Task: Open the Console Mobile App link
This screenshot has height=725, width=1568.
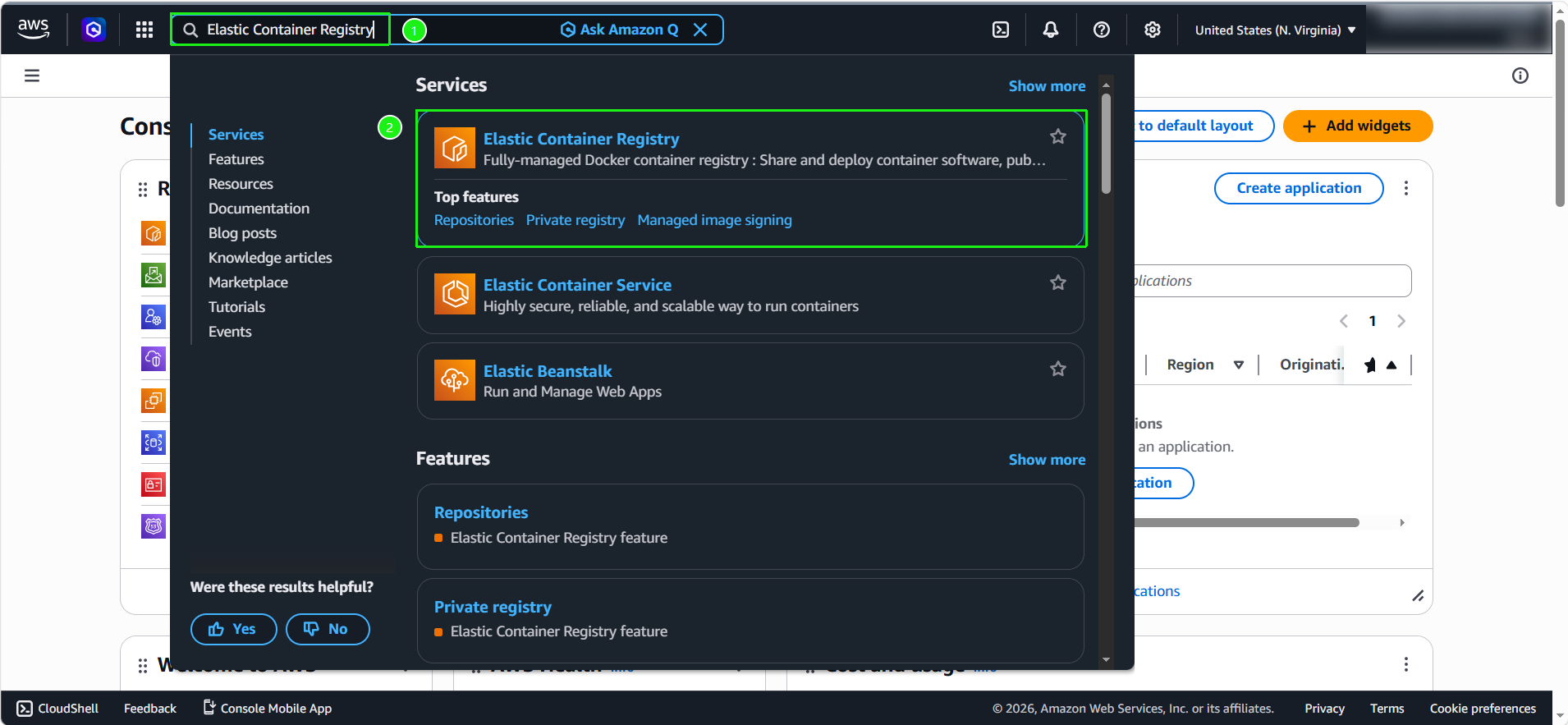Action: pos(268,708)
